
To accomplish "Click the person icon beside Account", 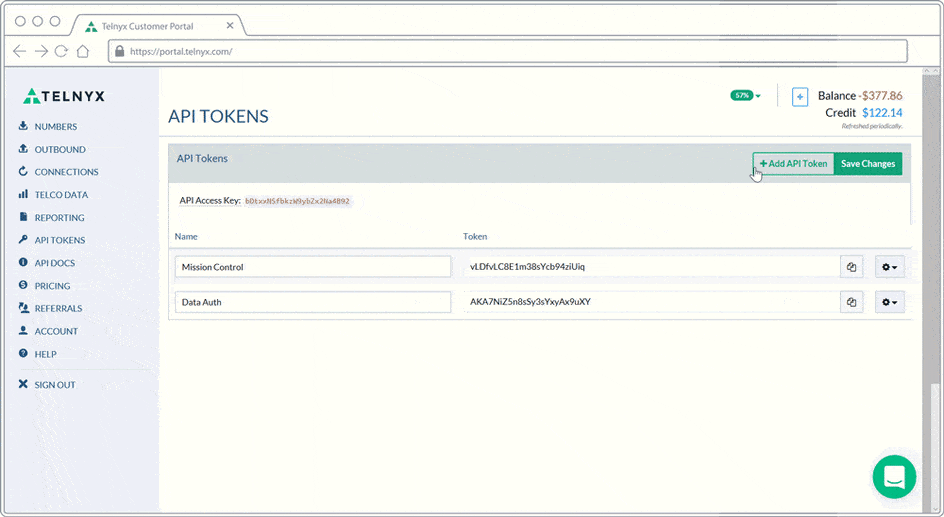I will click(23, 330).
